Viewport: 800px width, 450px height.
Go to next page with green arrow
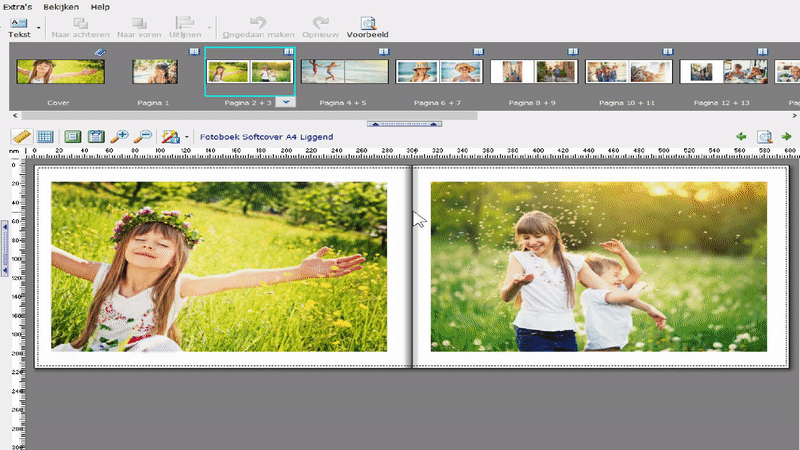tap(787, 137)
